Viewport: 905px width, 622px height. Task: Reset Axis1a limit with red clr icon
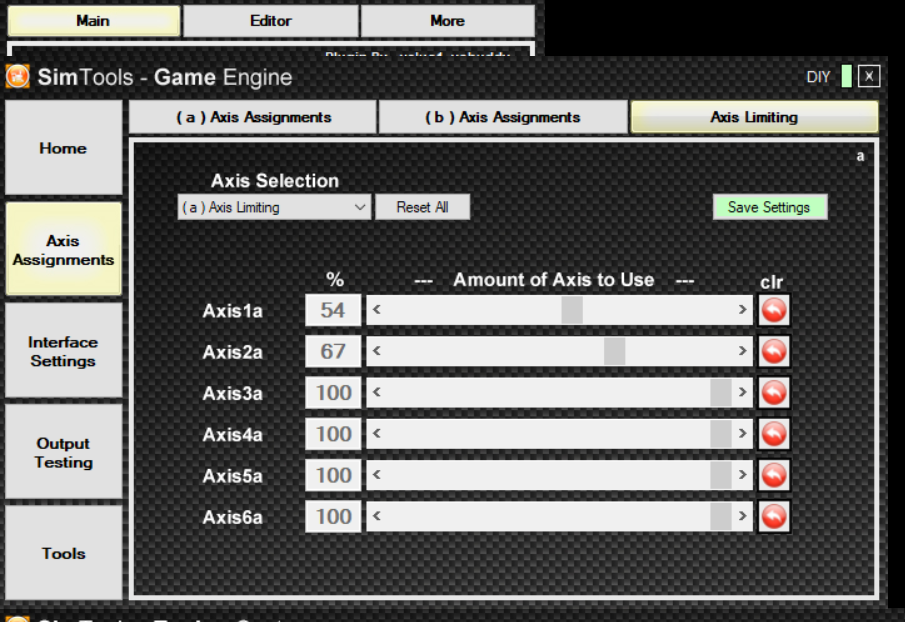tap(773, 310)
